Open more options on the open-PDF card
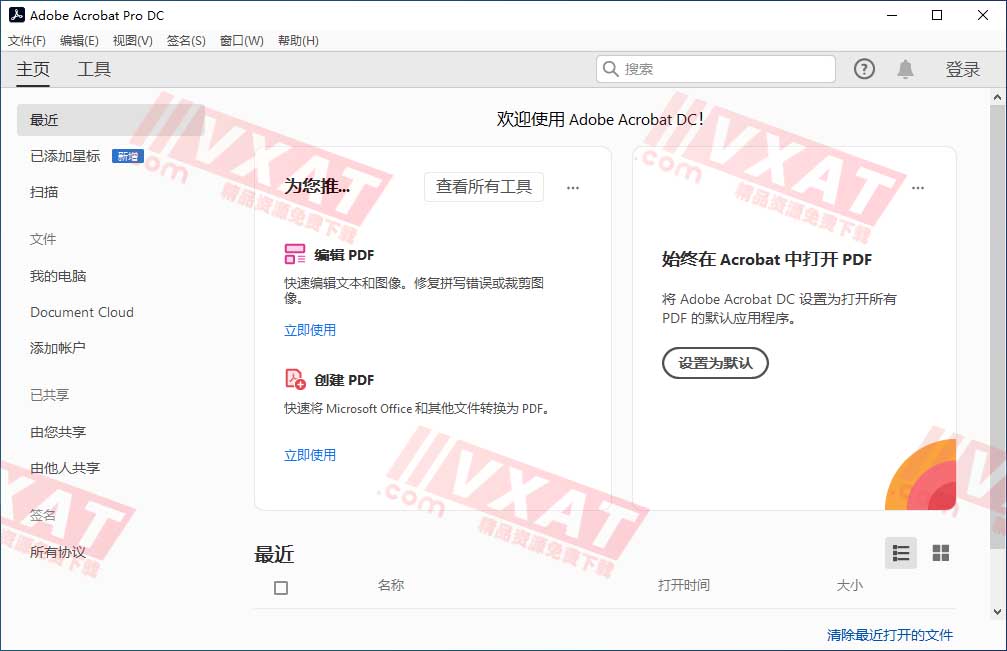 coord(918,187)
